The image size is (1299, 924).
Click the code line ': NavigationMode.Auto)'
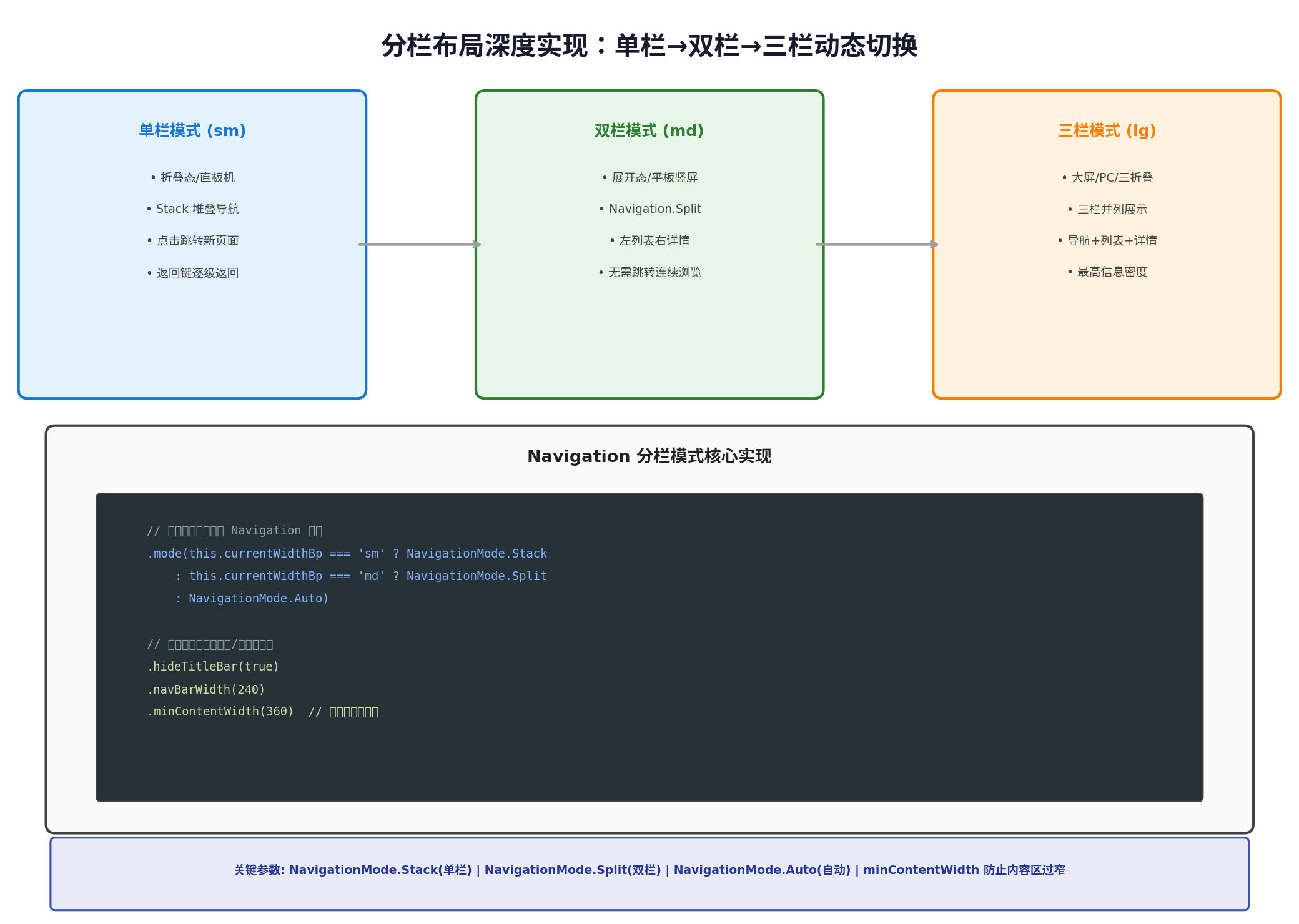[x=252, y=598]
